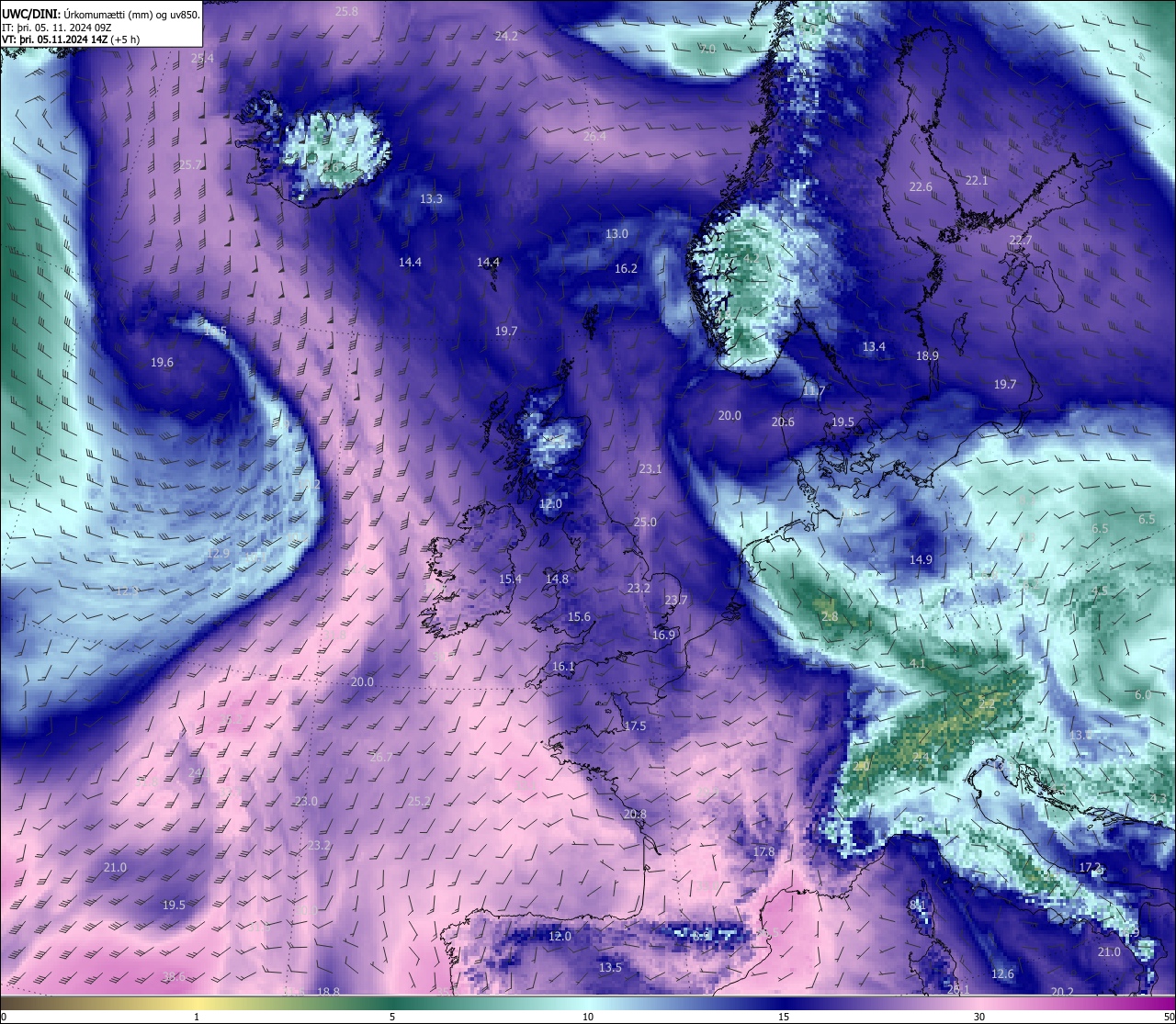Click the map value "4.1"

click(918, 663)
